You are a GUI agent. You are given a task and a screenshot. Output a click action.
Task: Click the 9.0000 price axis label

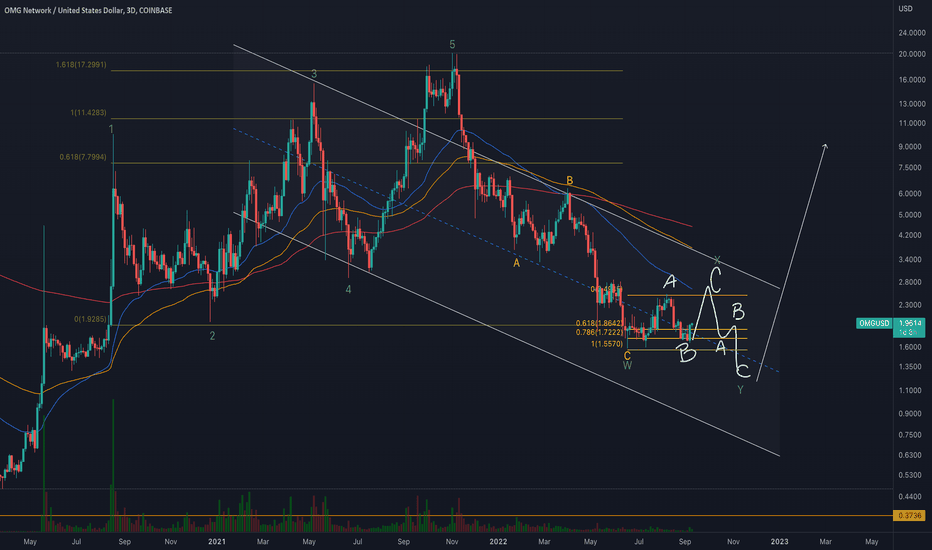click(x=912, y=146)
